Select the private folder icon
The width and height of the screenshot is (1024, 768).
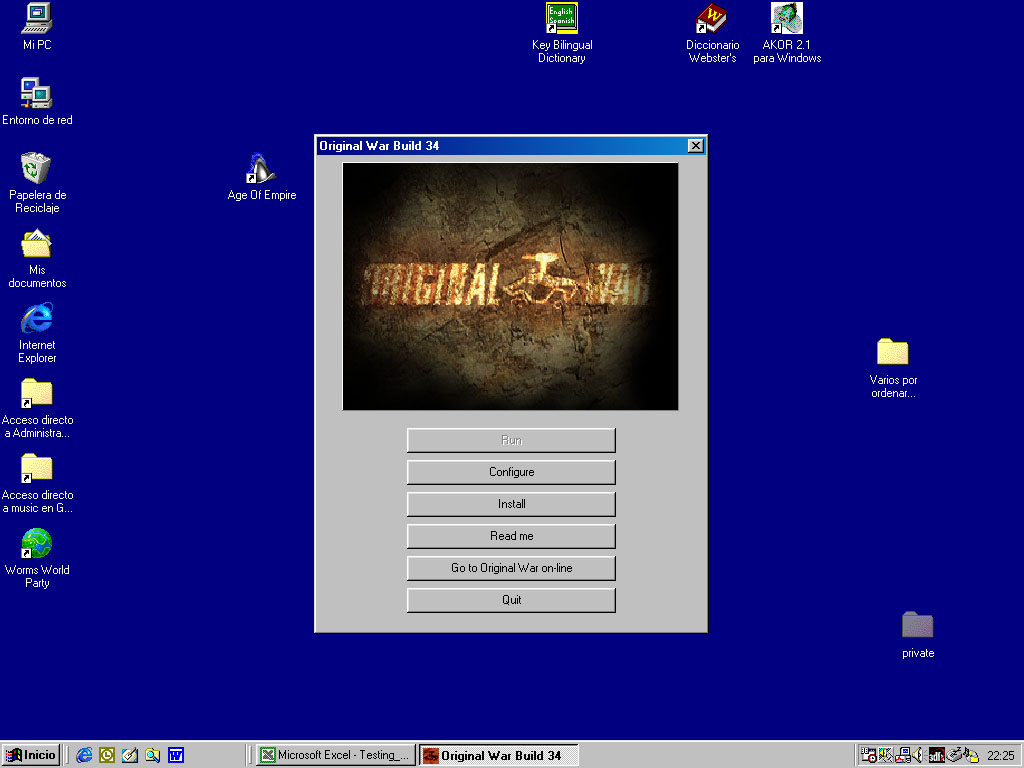[918, 635]
